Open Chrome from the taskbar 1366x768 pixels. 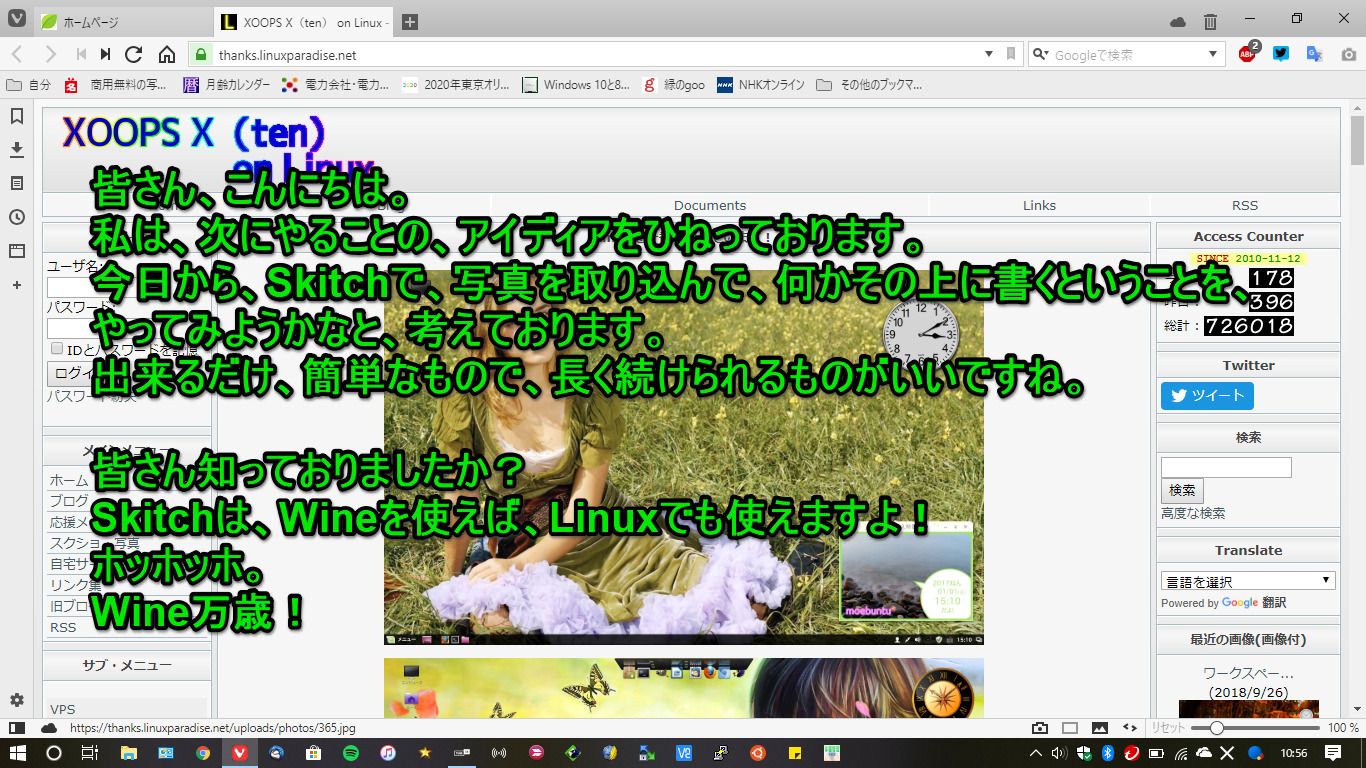202,753
